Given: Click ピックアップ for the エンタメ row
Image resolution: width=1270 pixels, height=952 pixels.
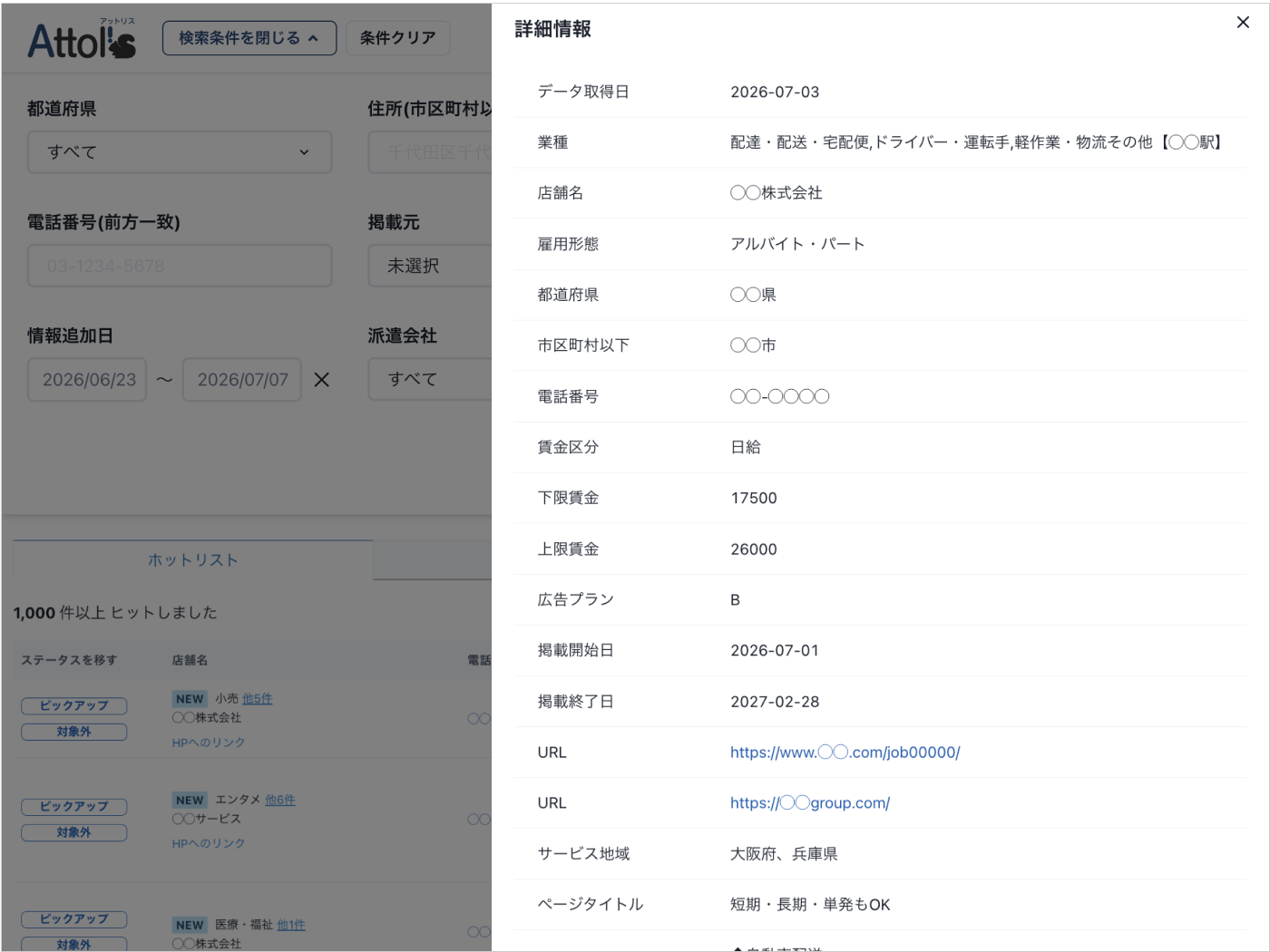Looking at the screenshot, I should click(73, 806).
